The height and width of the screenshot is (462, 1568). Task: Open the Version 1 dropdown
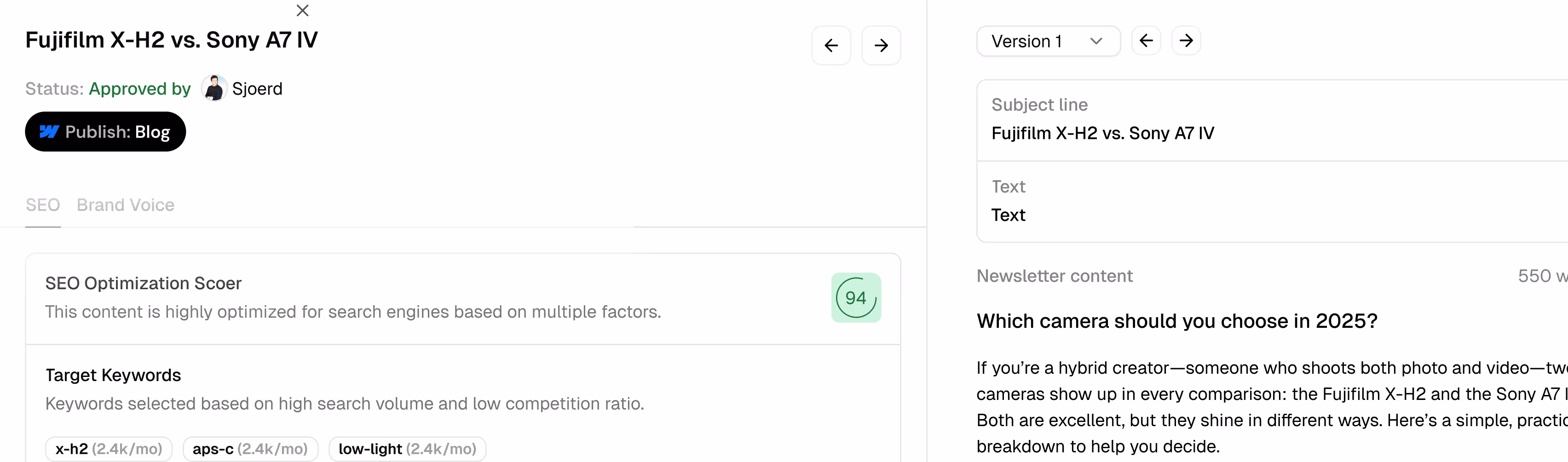(1048, 41)
